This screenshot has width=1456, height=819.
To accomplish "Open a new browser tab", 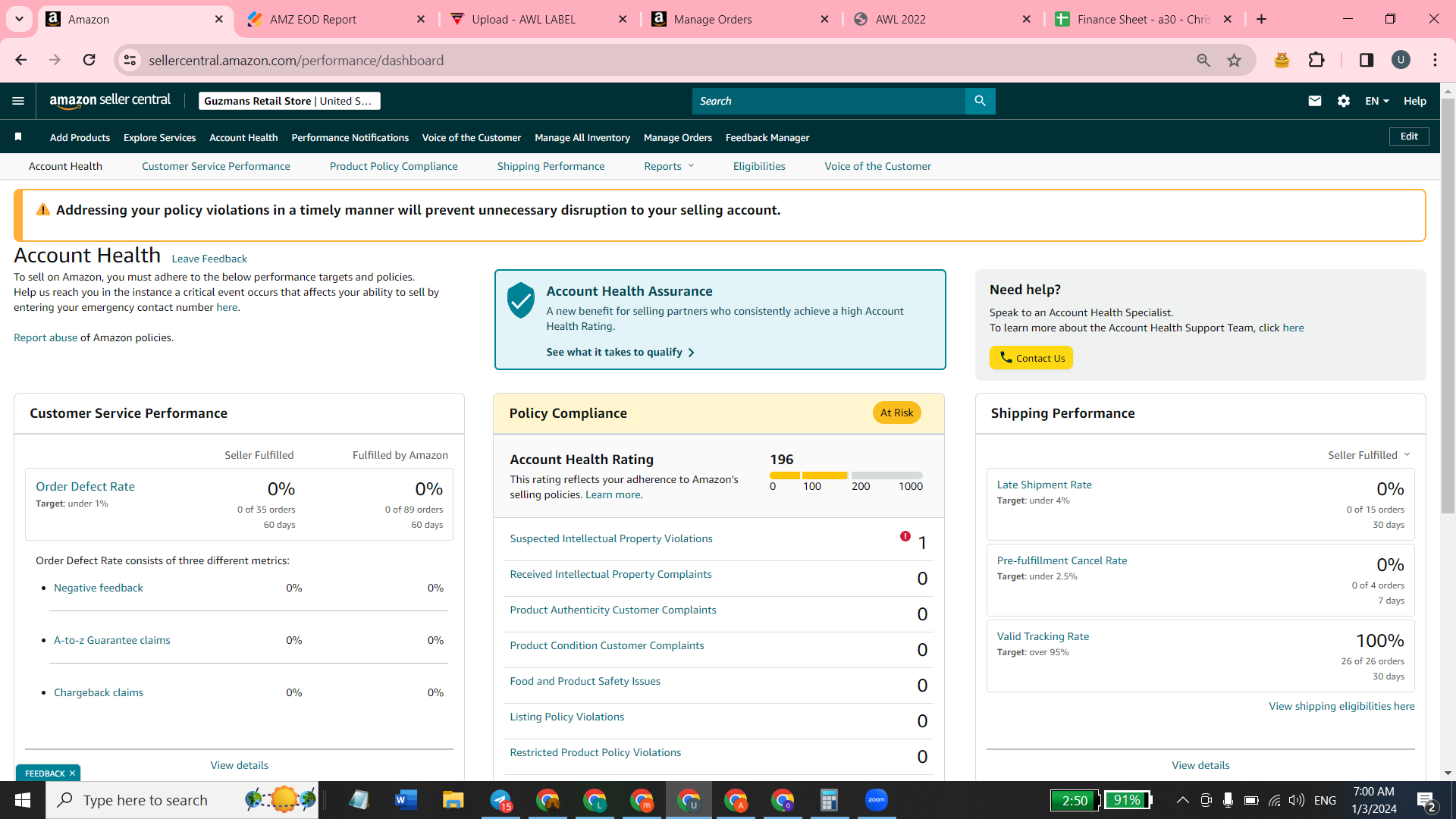I will [x=1261, y=19].
